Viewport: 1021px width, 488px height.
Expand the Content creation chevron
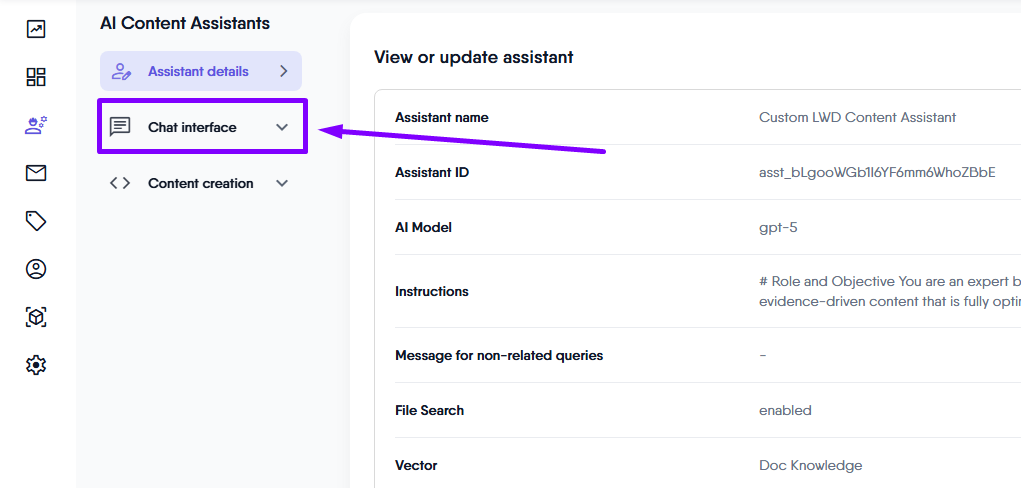[x=282, y=183]
